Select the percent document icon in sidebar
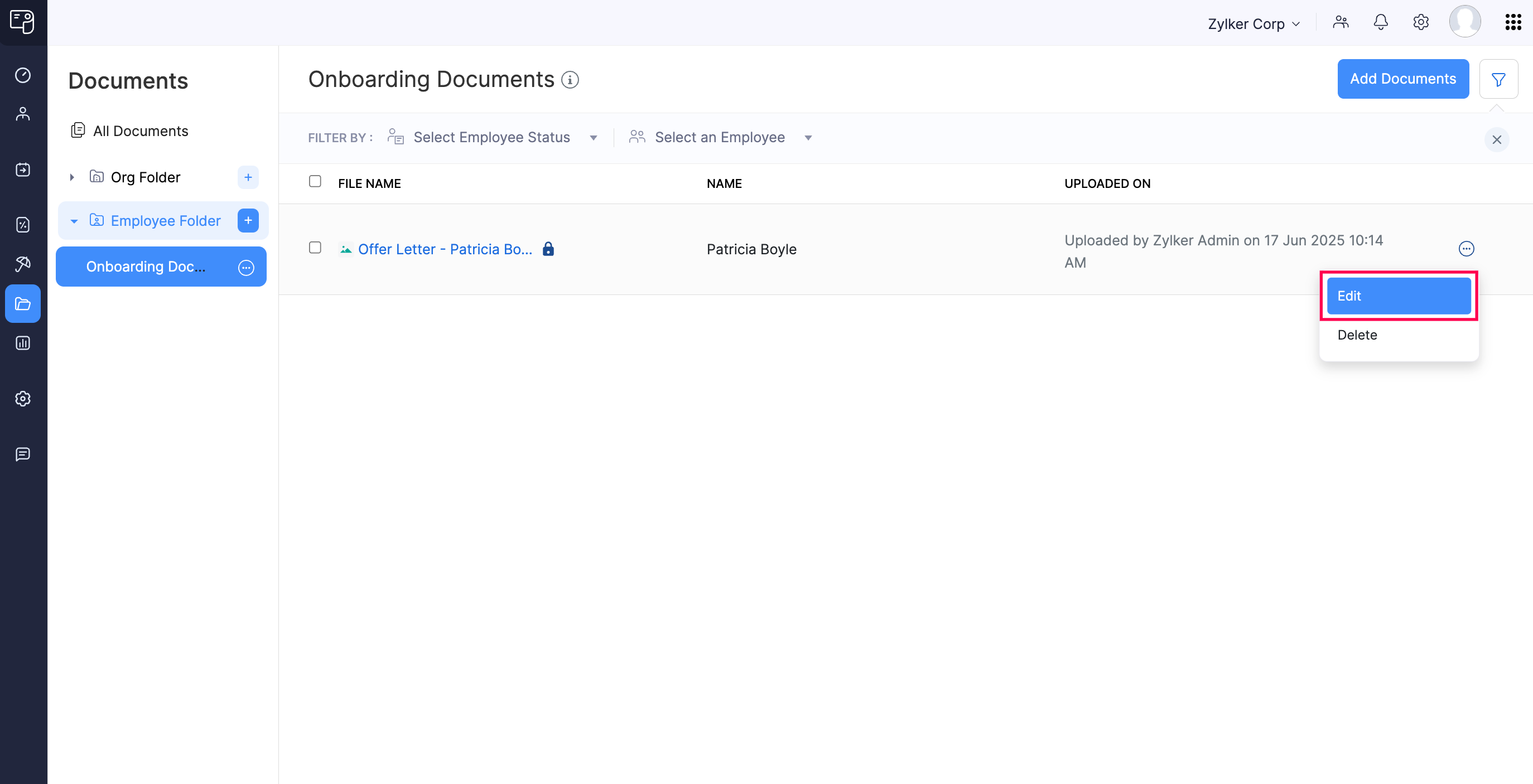Viewport: 1533px width, 784px height. pos(23,225)
